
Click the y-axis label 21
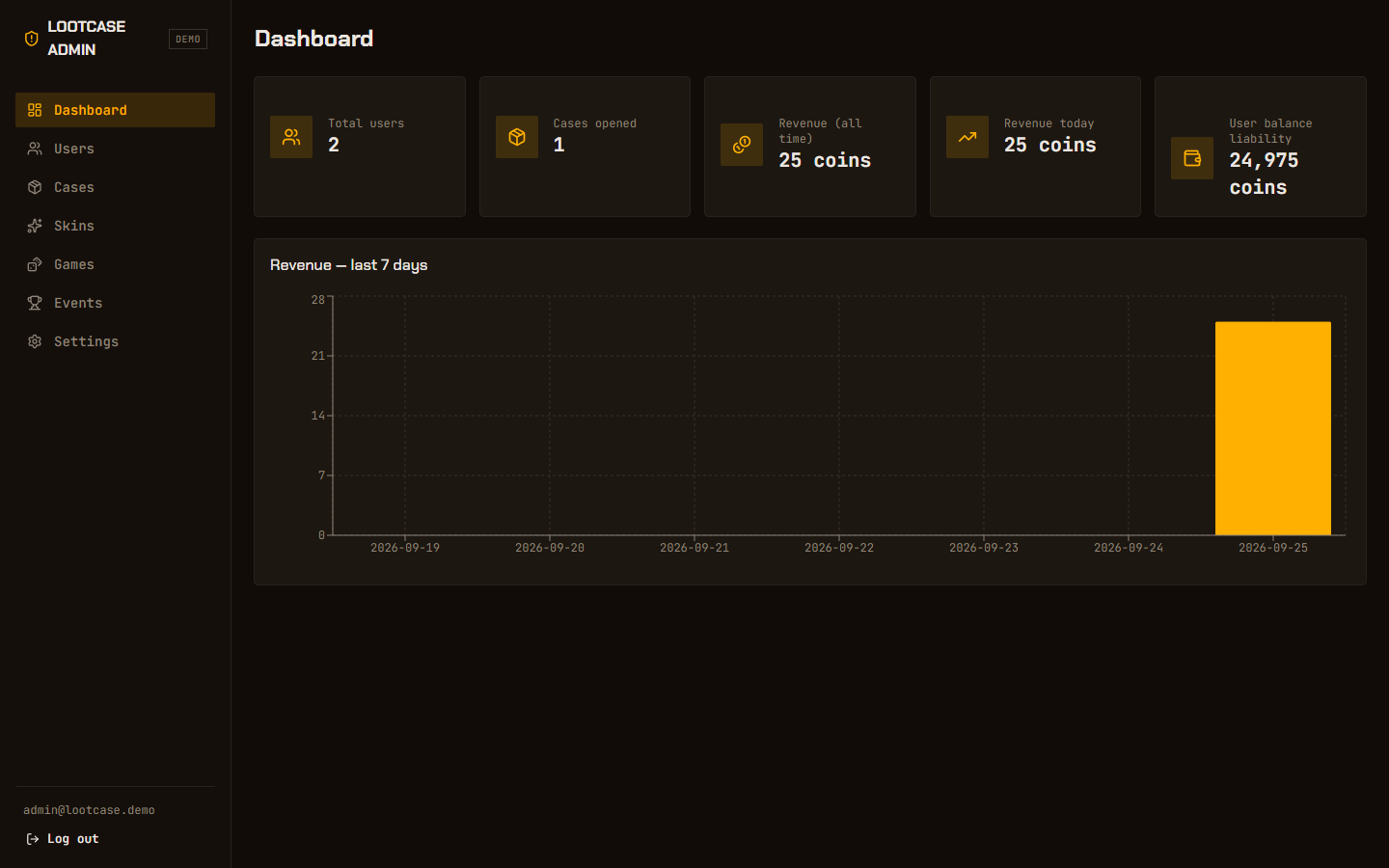[x=317, y=356]
